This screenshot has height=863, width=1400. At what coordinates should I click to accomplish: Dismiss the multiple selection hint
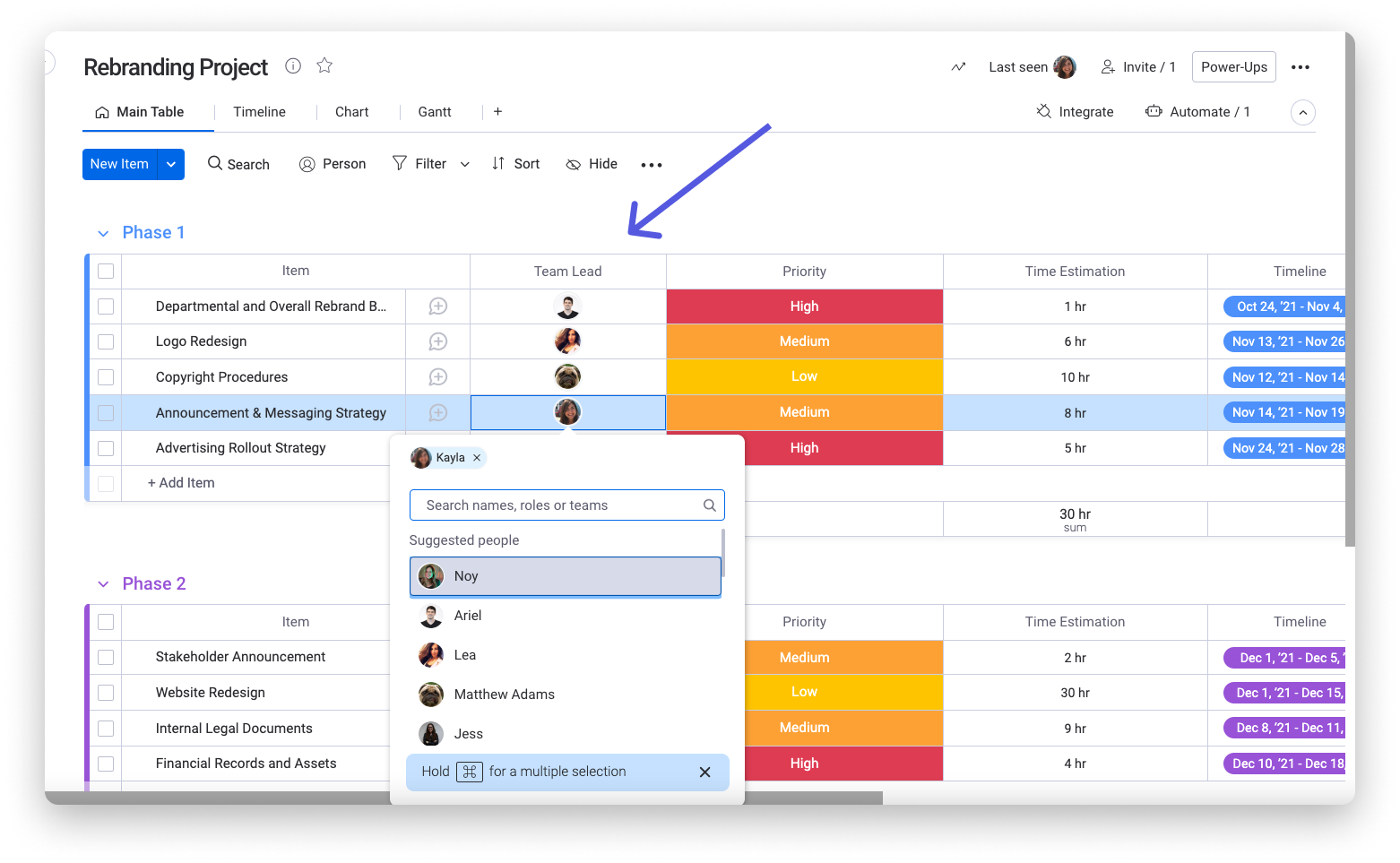pyautogui.click(x=704, y=772)
